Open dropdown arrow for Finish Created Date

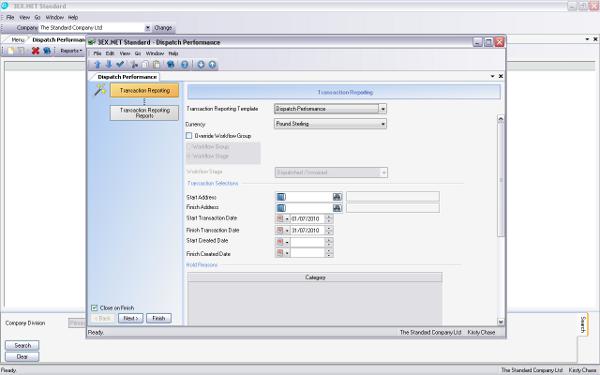(x=287, y=253)
